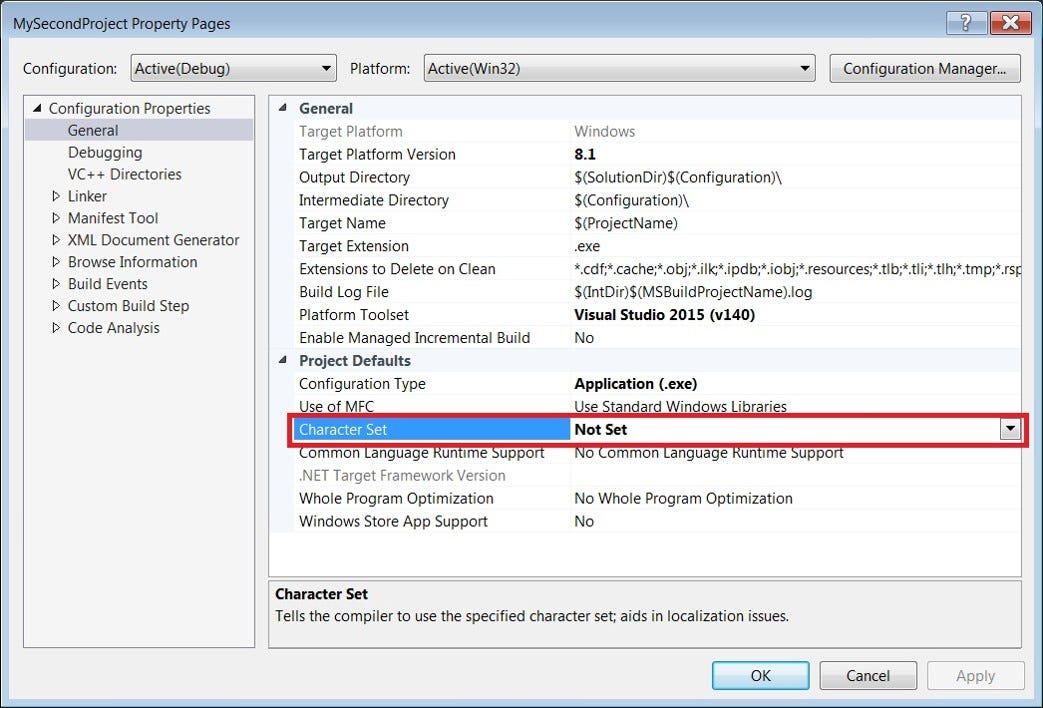This screenshot has height=708, width=1043.
Task: Expand the Code Analysis node
Action: click(58, 328)
